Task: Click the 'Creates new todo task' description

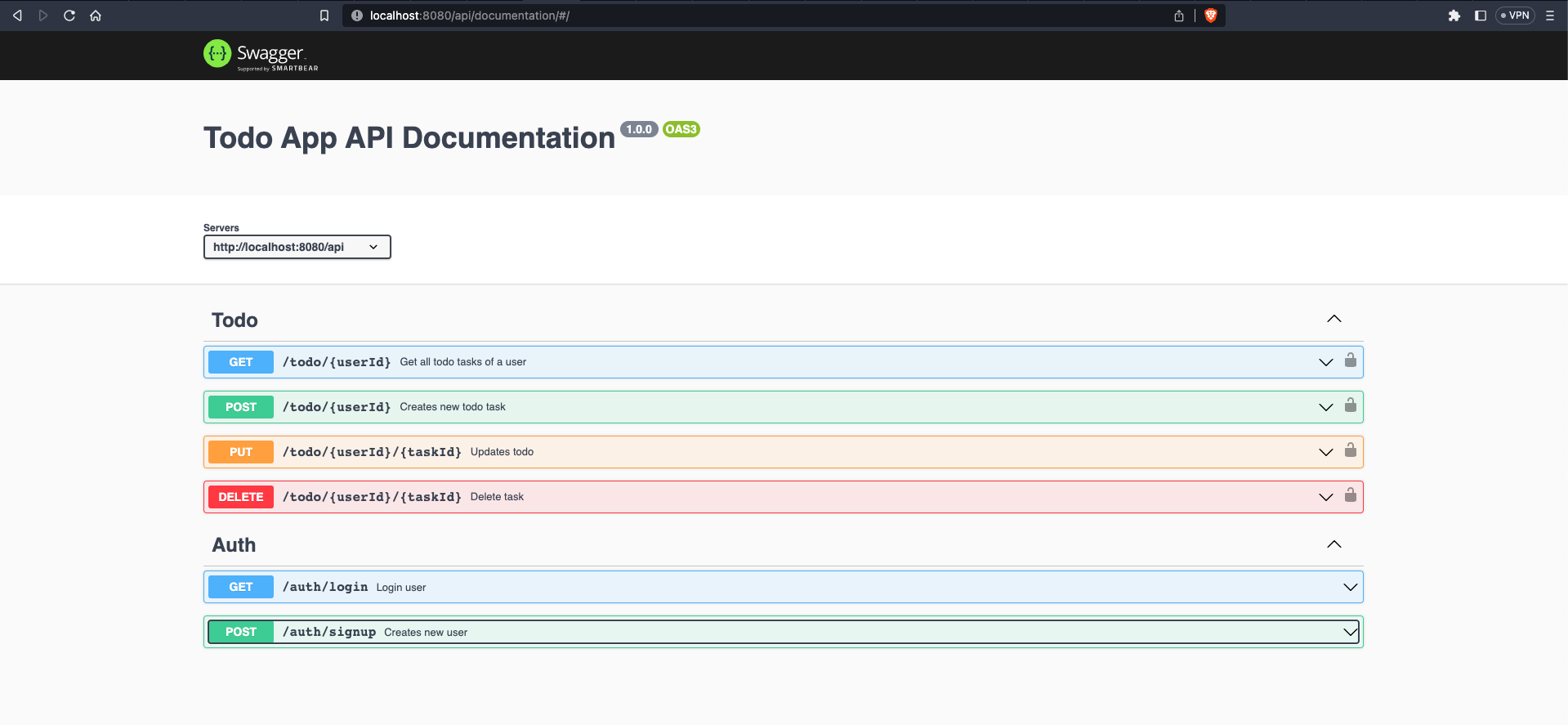Action: [x=453, y=407]
